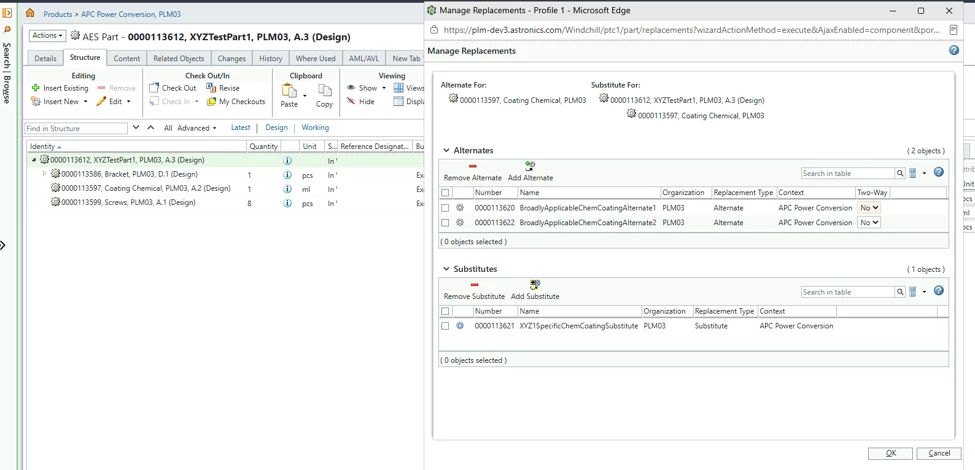Click the Alternates table search magnifier

coord(900,173)
